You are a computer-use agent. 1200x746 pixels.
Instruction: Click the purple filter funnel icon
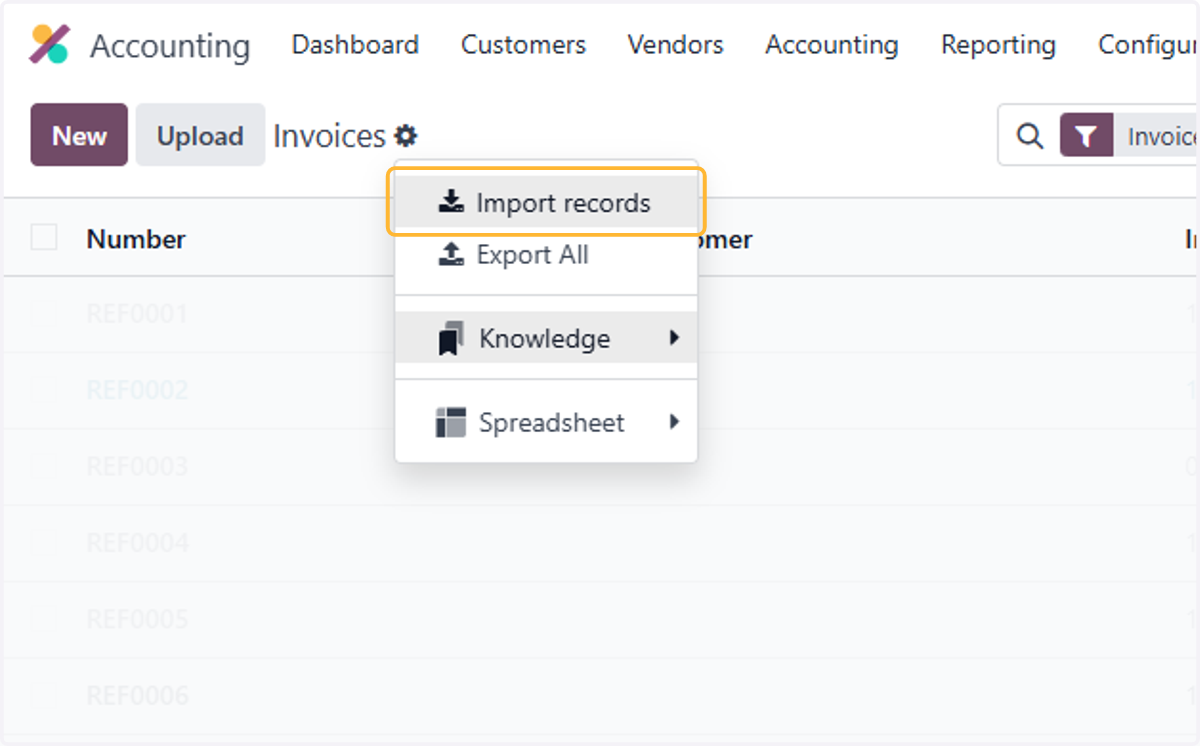click(1086, 135)
